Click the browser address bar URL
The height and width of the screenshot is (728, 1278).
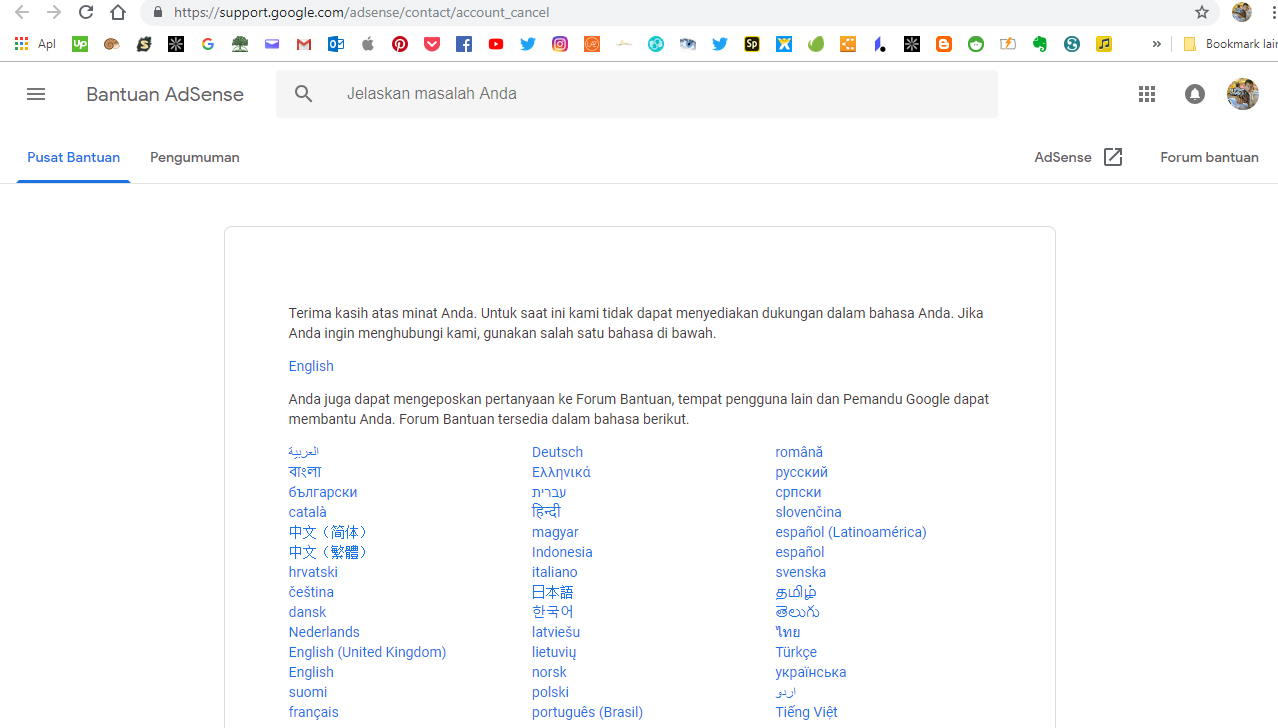pyautogui.click(x=361, y=13)
